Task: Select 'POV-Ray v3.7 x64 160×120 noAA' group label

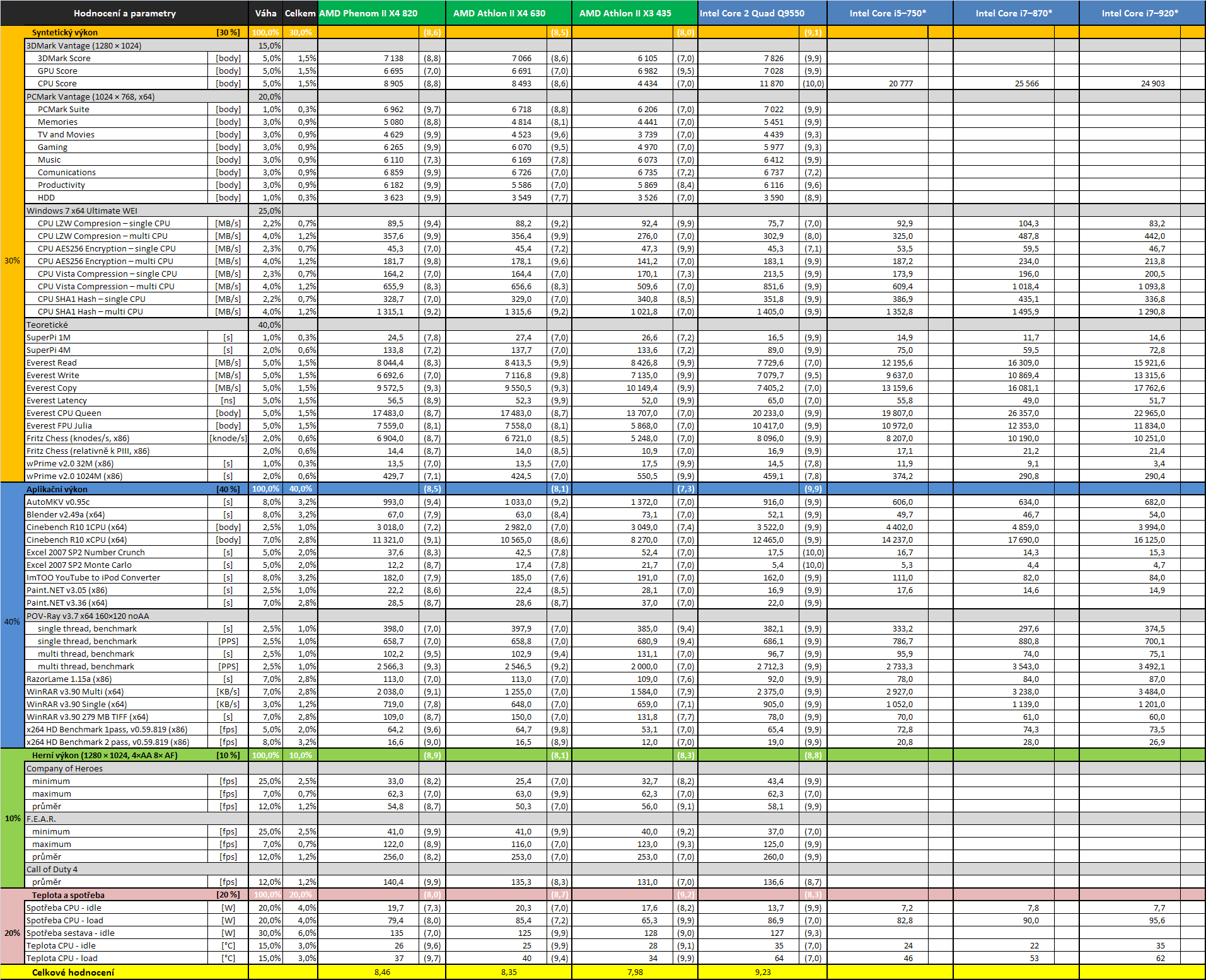Action: pos(88,616)
